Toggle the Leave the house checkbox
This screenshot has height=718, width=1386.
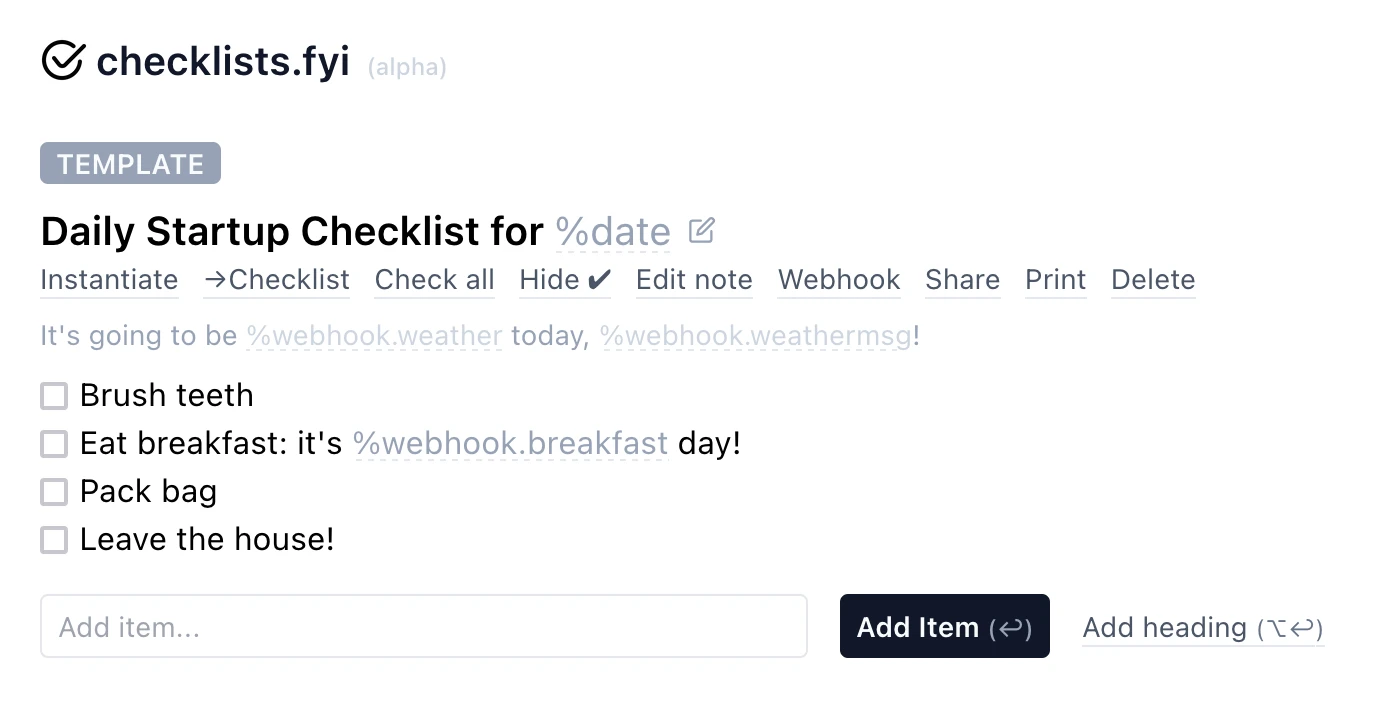tap(54, 540)
